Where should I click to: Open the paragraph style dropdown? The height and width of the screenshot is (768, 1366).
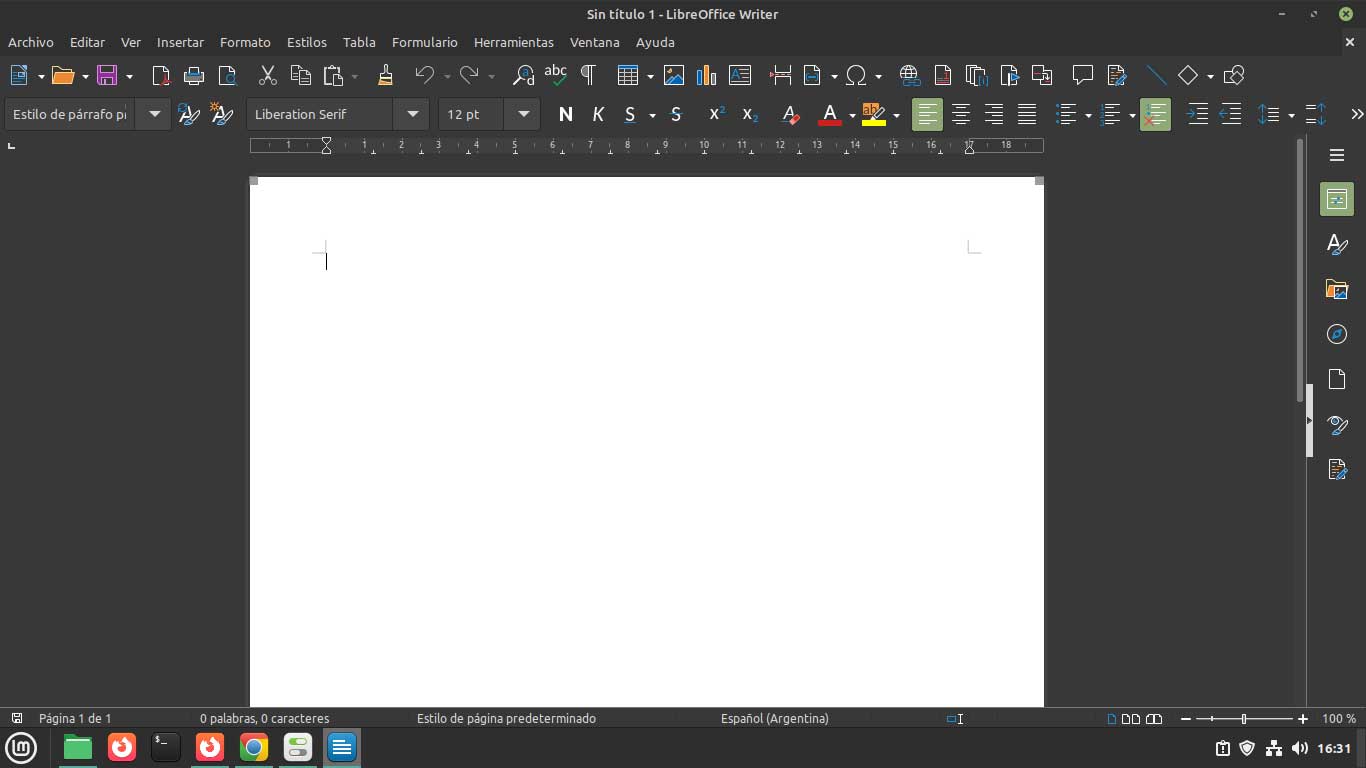(154, 114)
